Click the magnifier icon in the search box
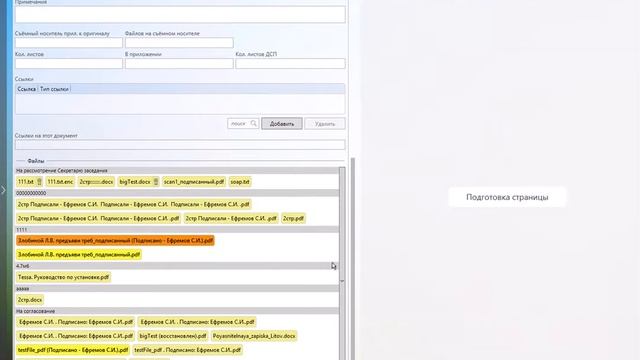Viewport: 640px width, 360px height. (x=253, y=123)
